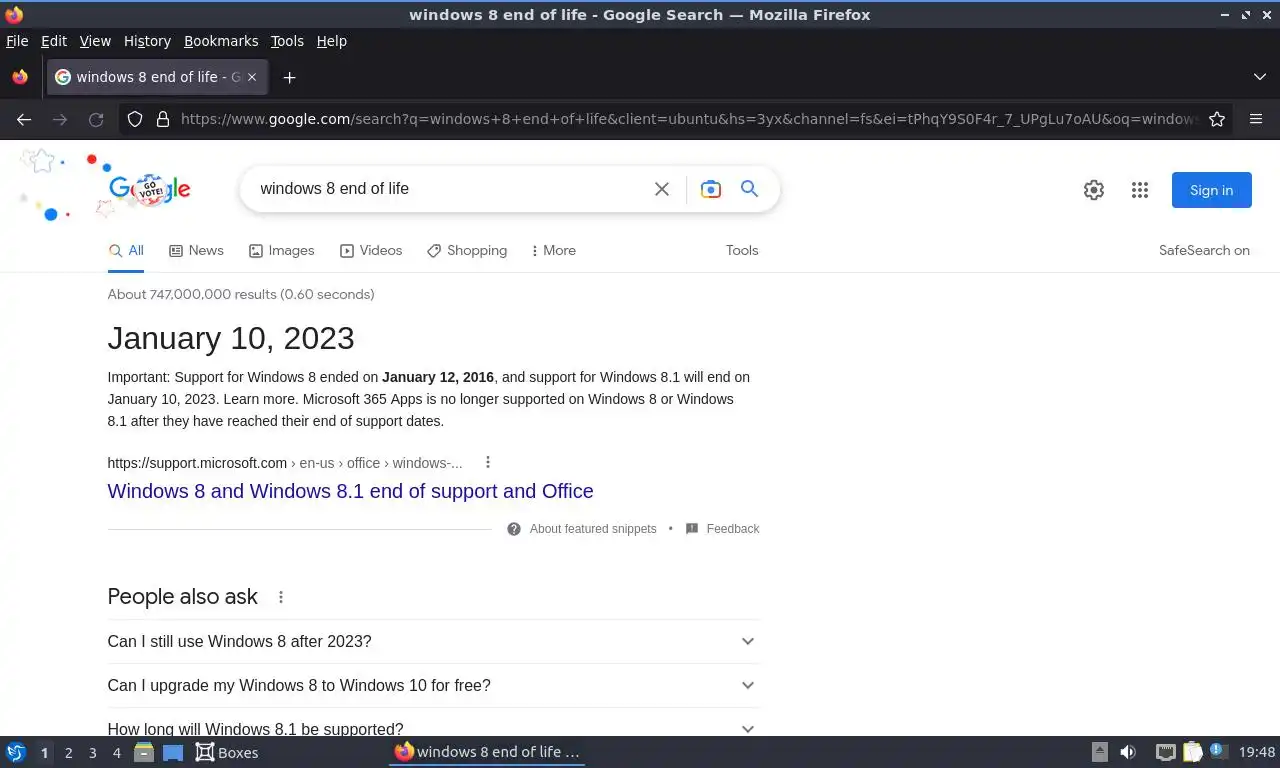
Task: Switch to workspace 4
Action: click(116, 753)
